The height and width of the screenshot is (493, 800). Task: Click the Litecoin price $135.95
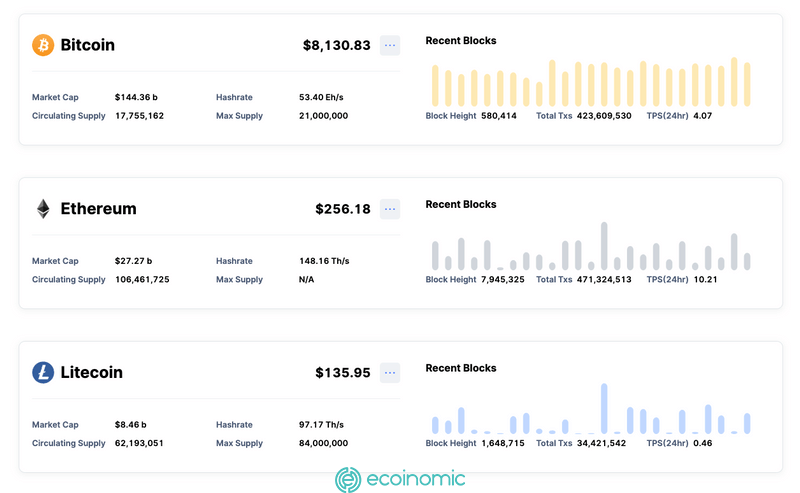coord(343,373)
